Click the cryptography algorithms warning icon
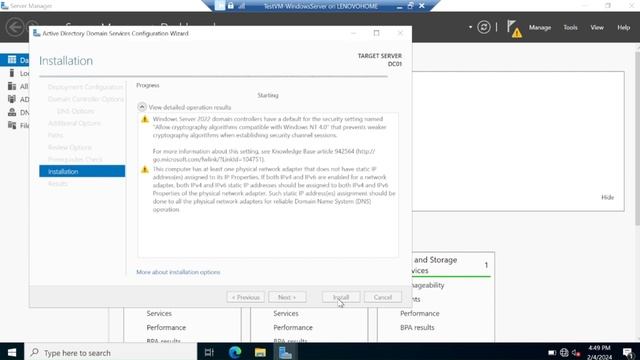 [144, 119]
